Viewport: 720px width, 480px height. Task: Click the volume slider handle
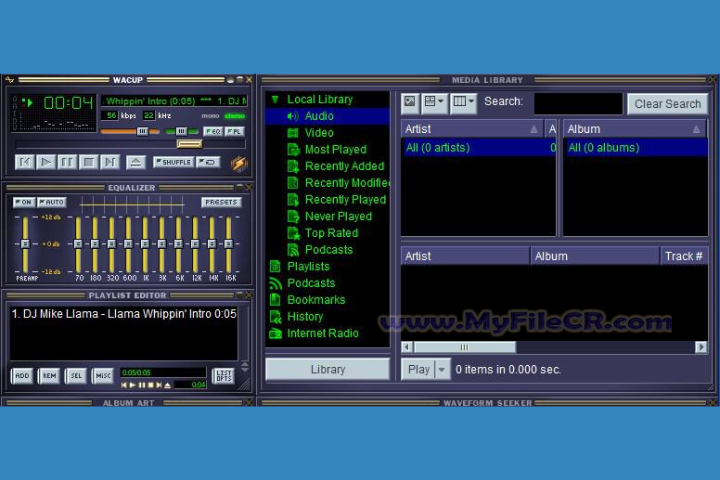tap(142, 131)
